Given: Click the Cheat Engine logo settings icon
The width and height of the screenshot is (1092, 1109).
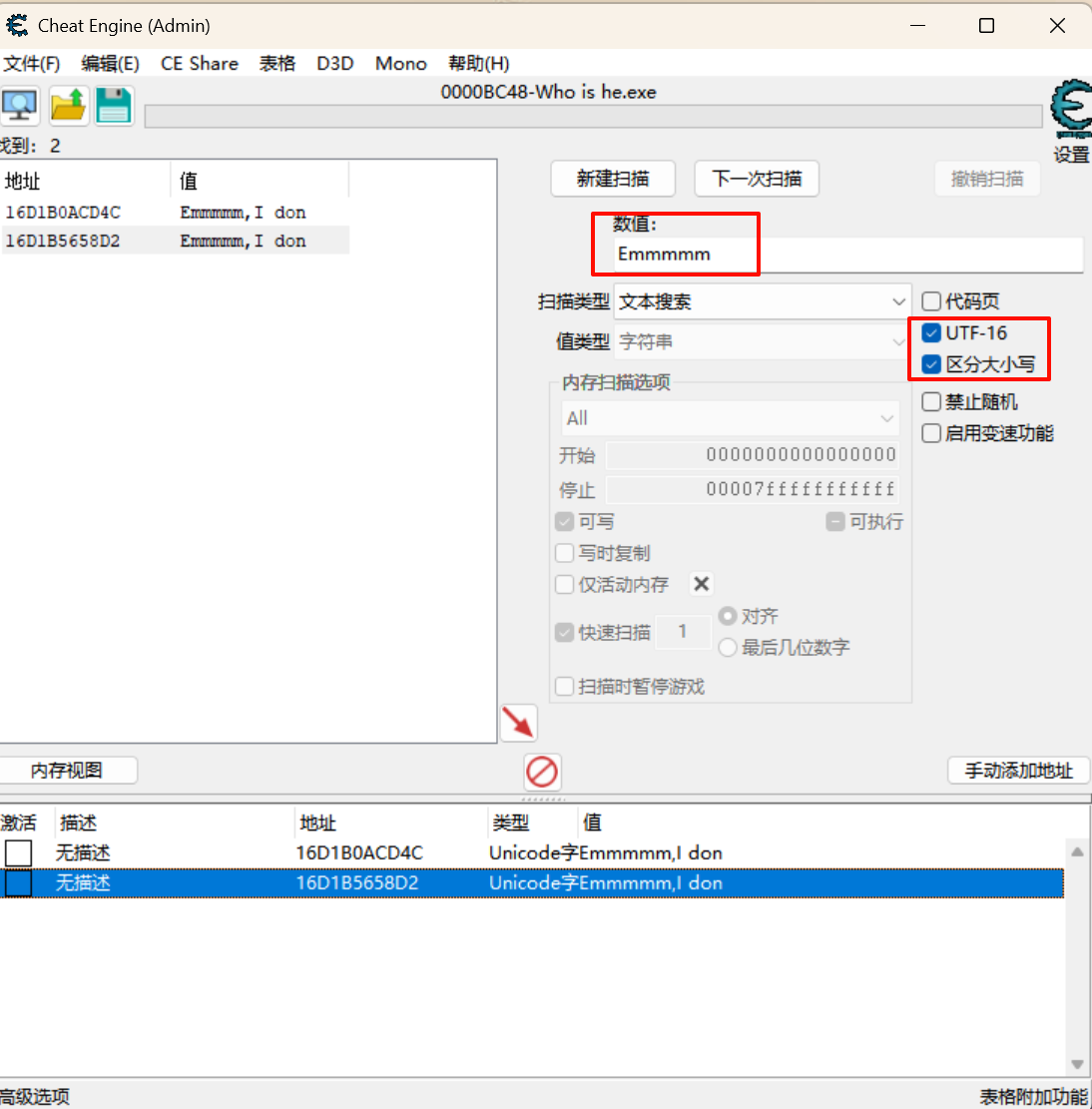Looking at the screenshot, I should pyautogui.click(x=1071, y=108).
